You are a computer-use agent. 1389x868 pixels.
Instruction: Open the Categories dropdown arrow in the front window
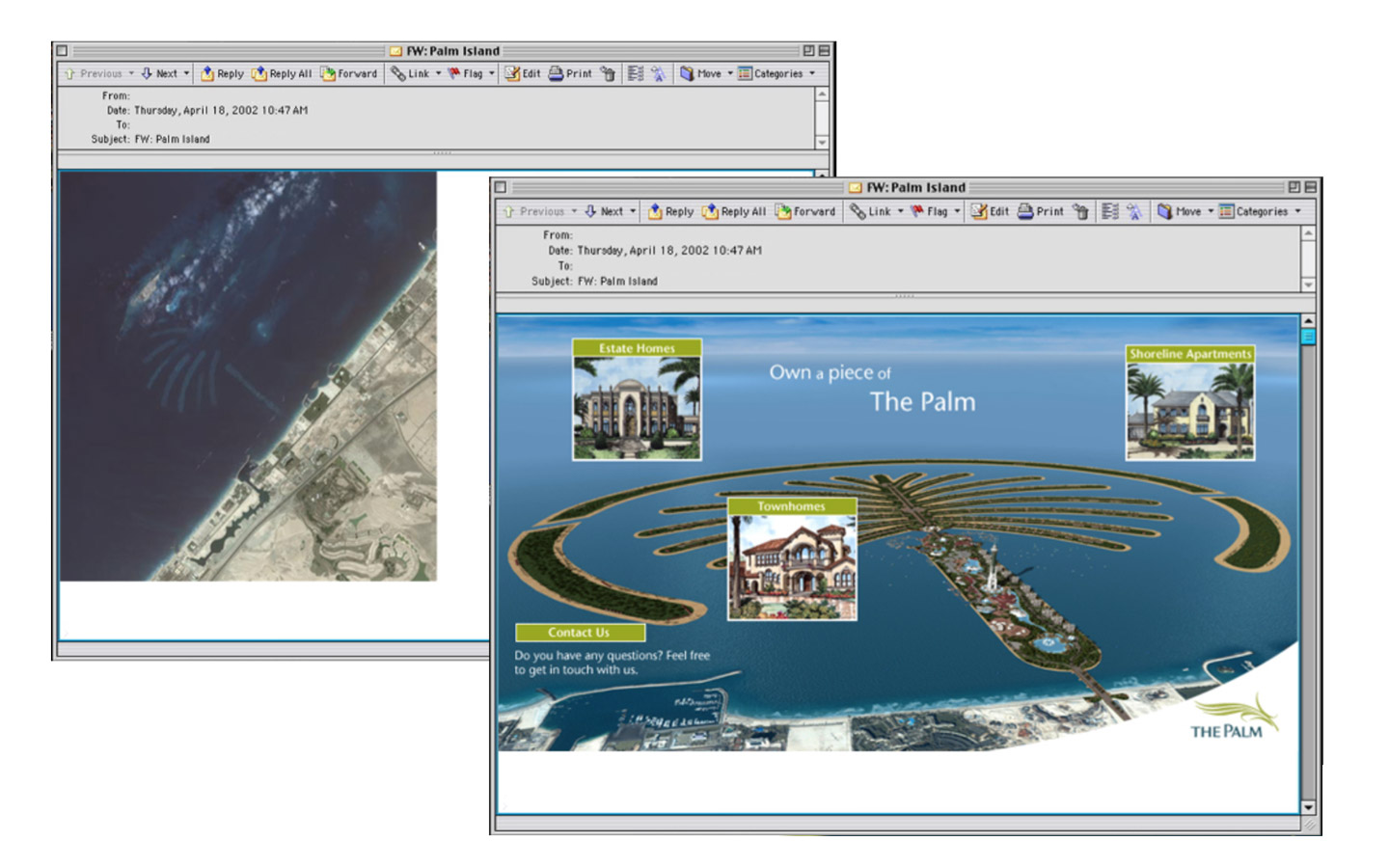(x=1297, y=211)
